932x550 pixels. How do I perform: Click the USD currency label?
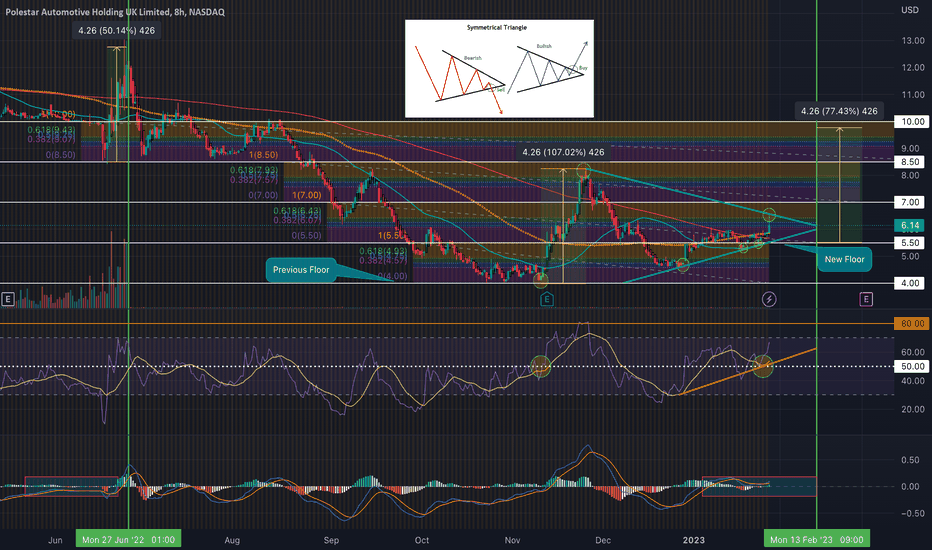[x=910, y=10]
